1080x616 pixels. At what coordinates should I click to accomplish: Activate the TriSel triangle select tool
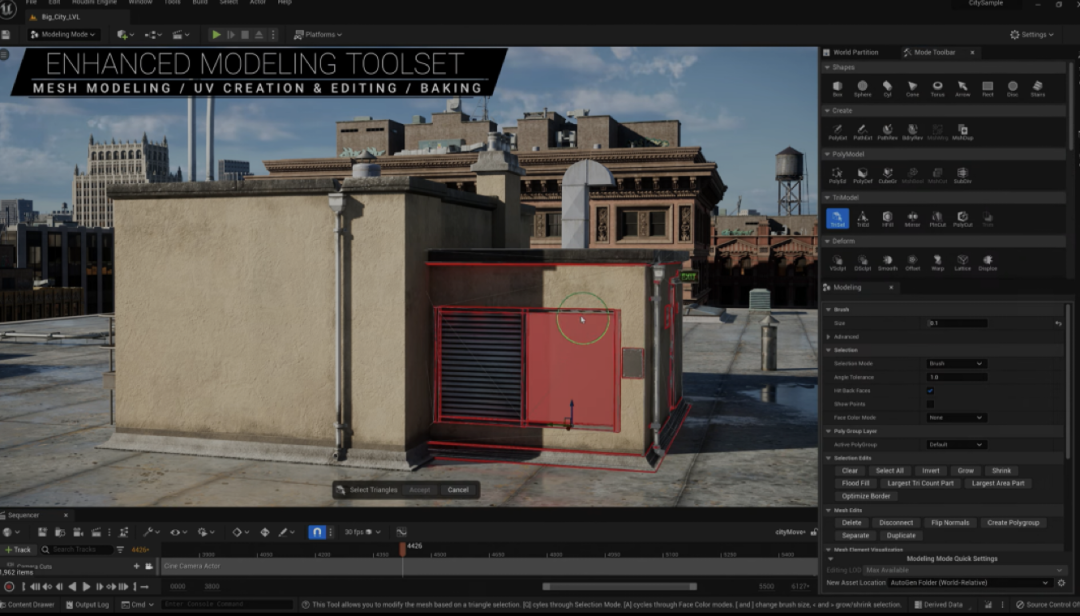tap(837, 219)
